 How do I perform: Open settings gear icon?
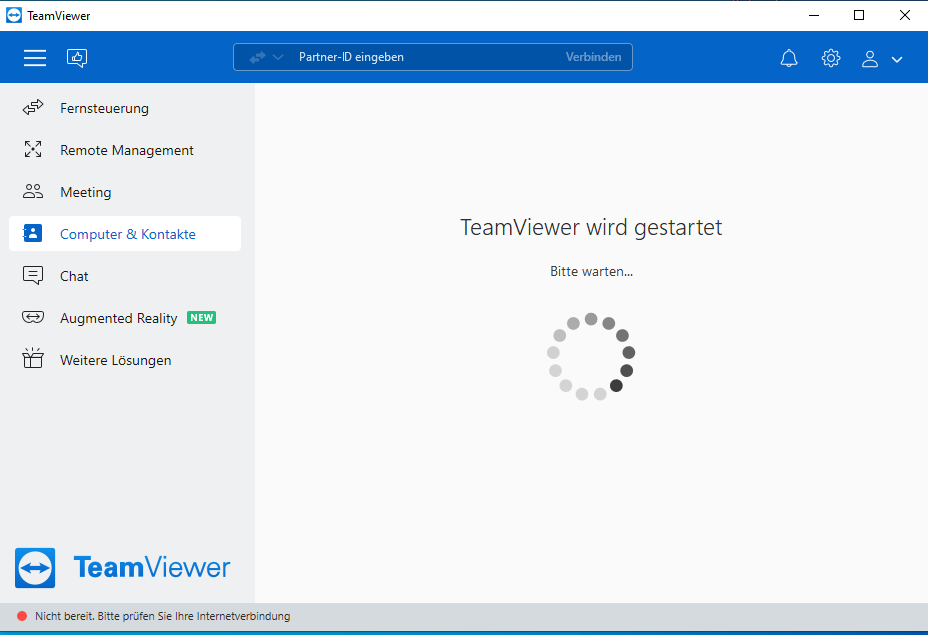pos(831,58)
